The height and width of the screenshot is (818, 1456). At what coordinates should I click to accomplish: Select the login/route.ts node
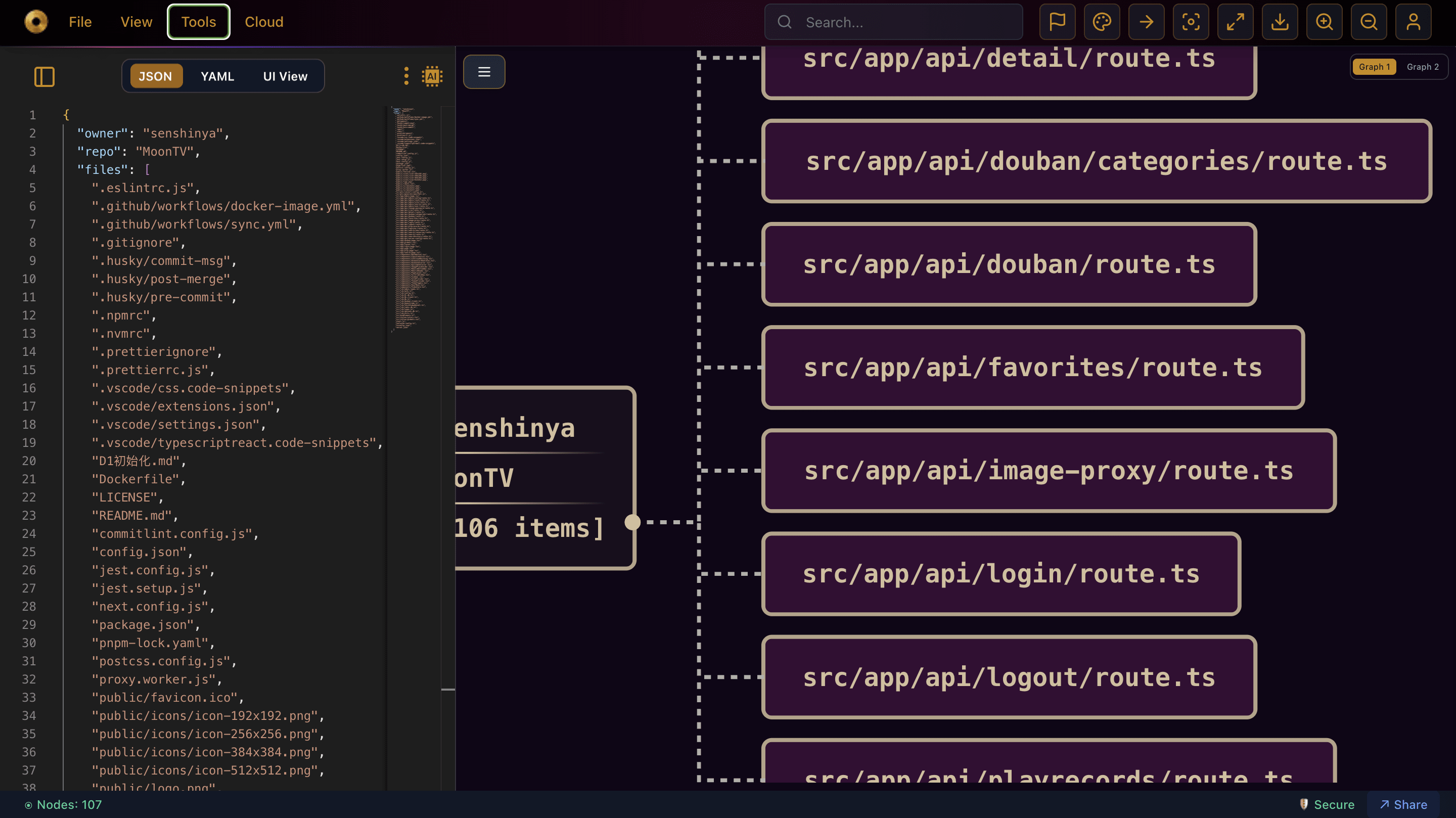[1001, 574]
